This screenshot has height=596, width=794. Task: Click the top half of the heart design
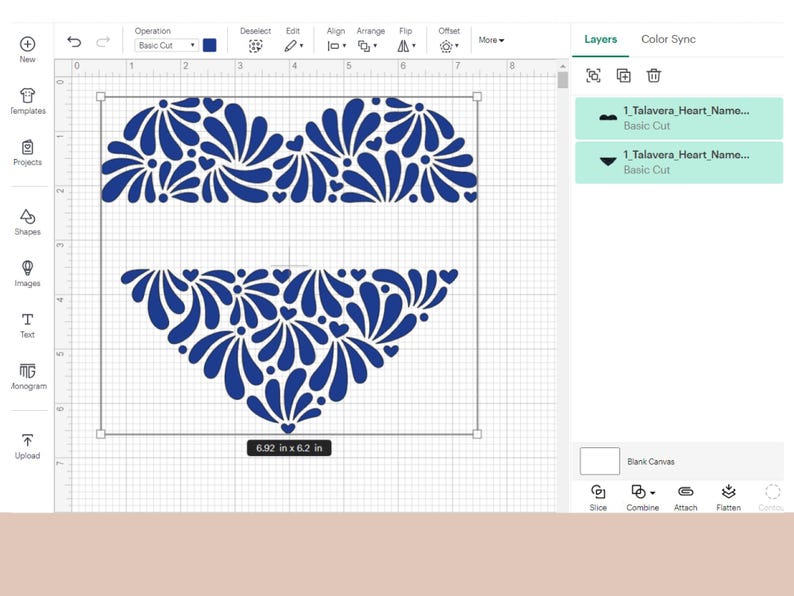(289, 150)
